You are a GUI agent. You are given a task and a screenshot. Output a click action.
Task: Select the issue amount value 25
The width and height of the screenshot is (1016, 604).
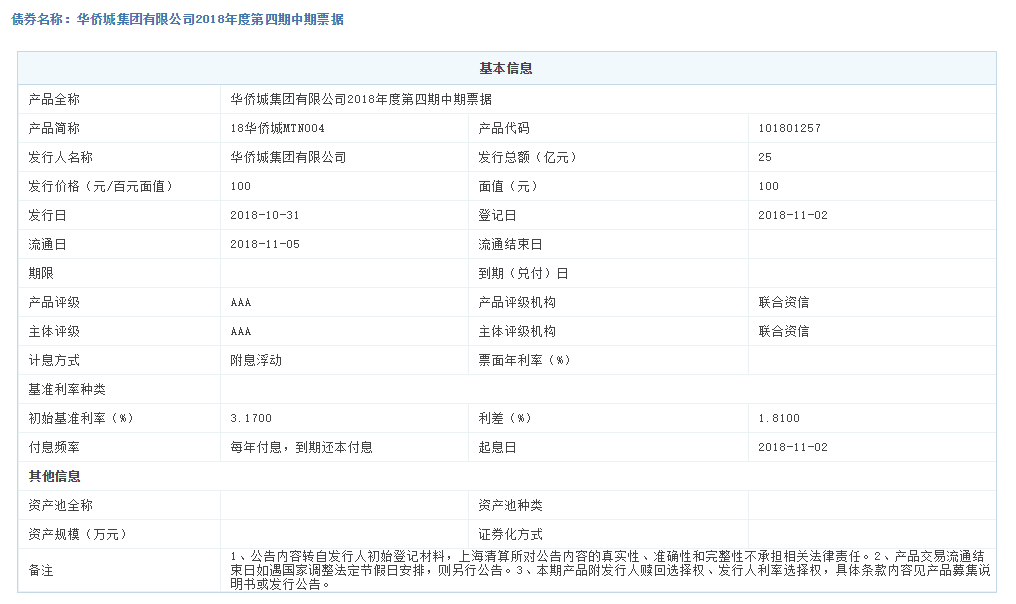(x=765, y=157)
